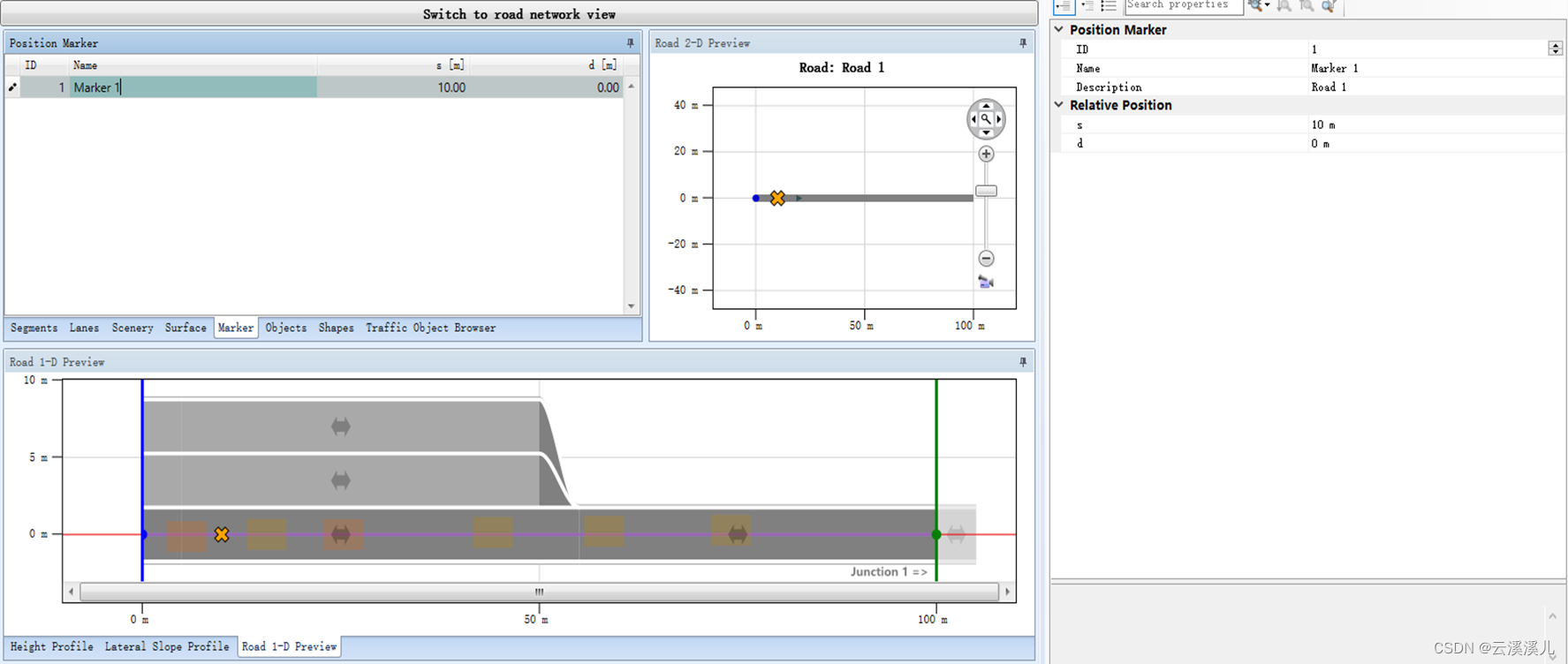Pan left in the 2-D preview navigator

tap(973, 119)
